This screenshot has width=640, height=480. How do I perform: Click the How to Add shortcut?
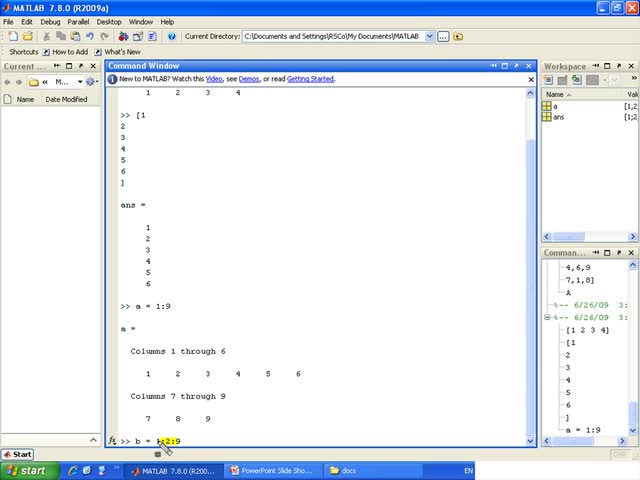65,52
